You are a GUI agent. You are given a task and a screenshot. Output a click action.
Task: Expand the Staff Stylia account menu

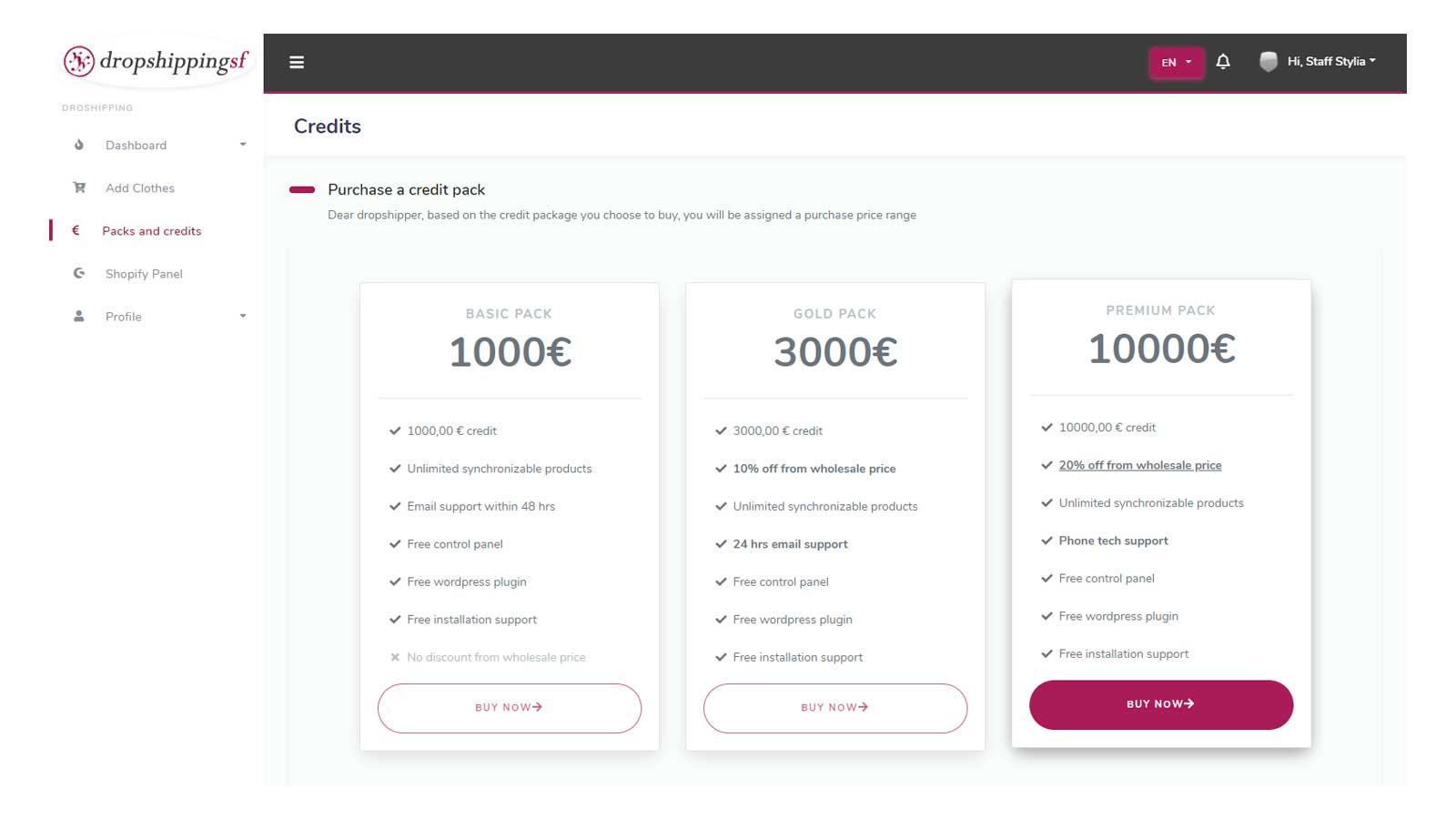pos(1326,62)
